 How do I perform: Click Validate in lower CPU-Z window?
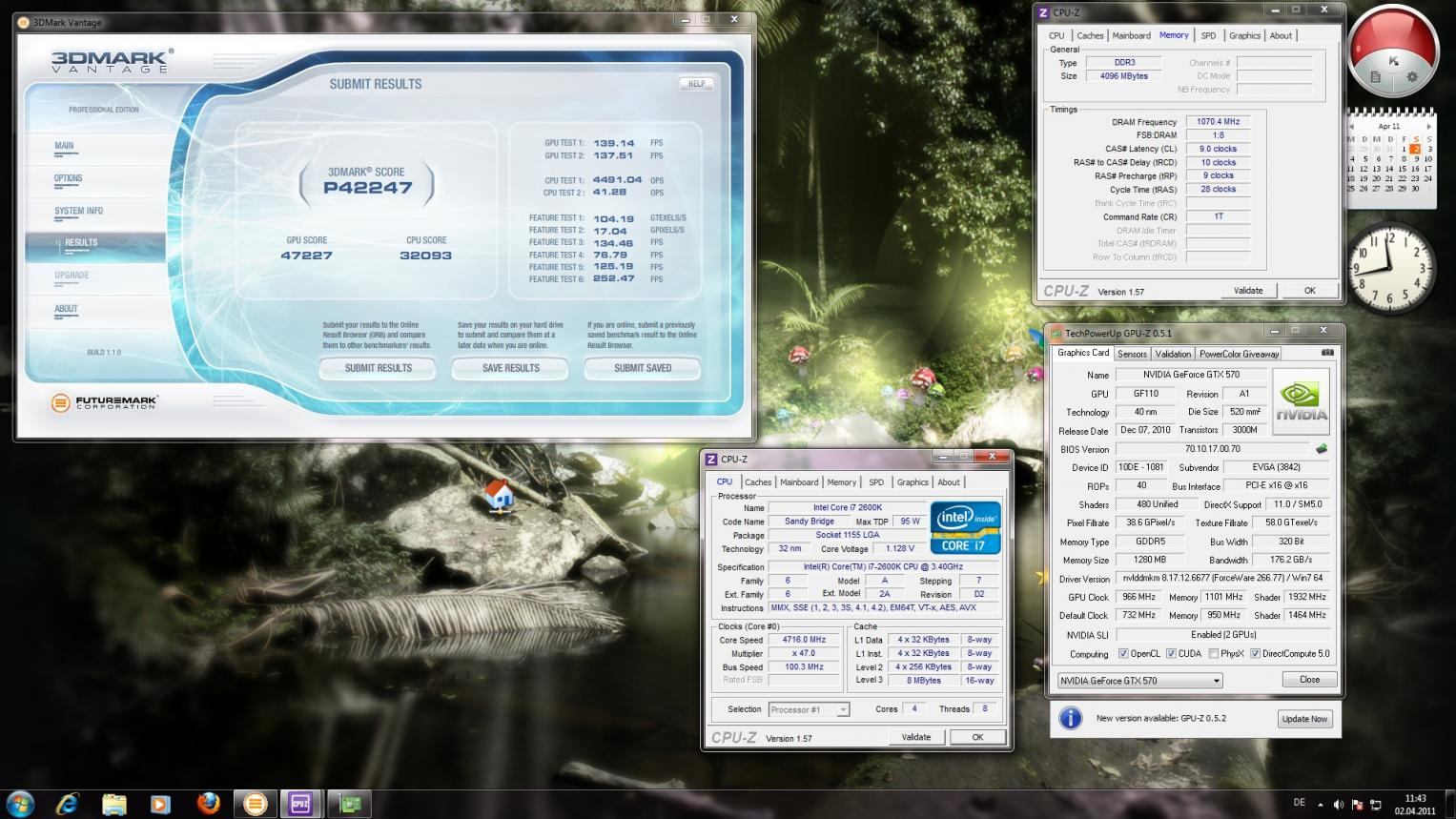pyautogui.click(x=915, y=737)
